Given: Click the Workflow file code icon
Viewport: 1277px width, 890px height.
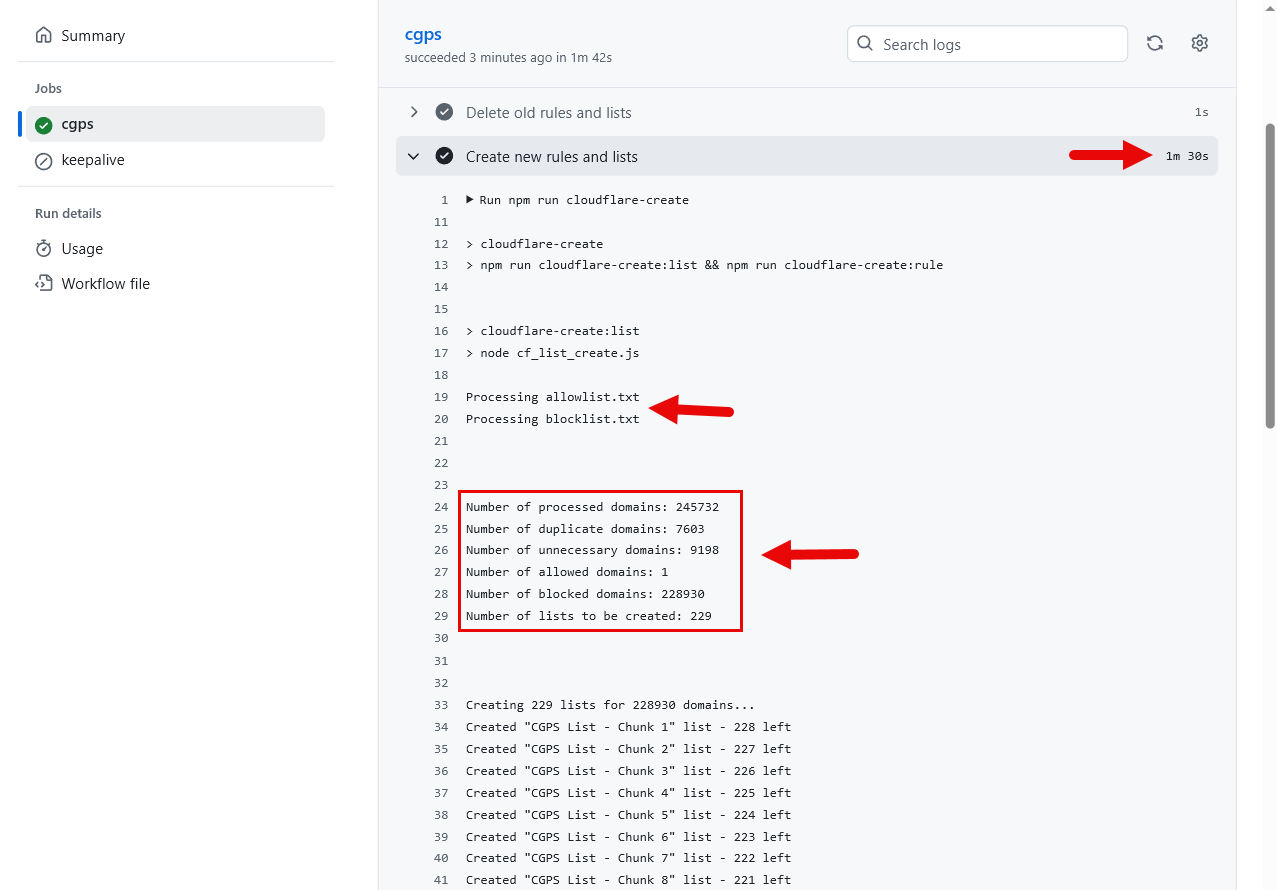Looking at the screenshot, I should (x=44, y=284).
